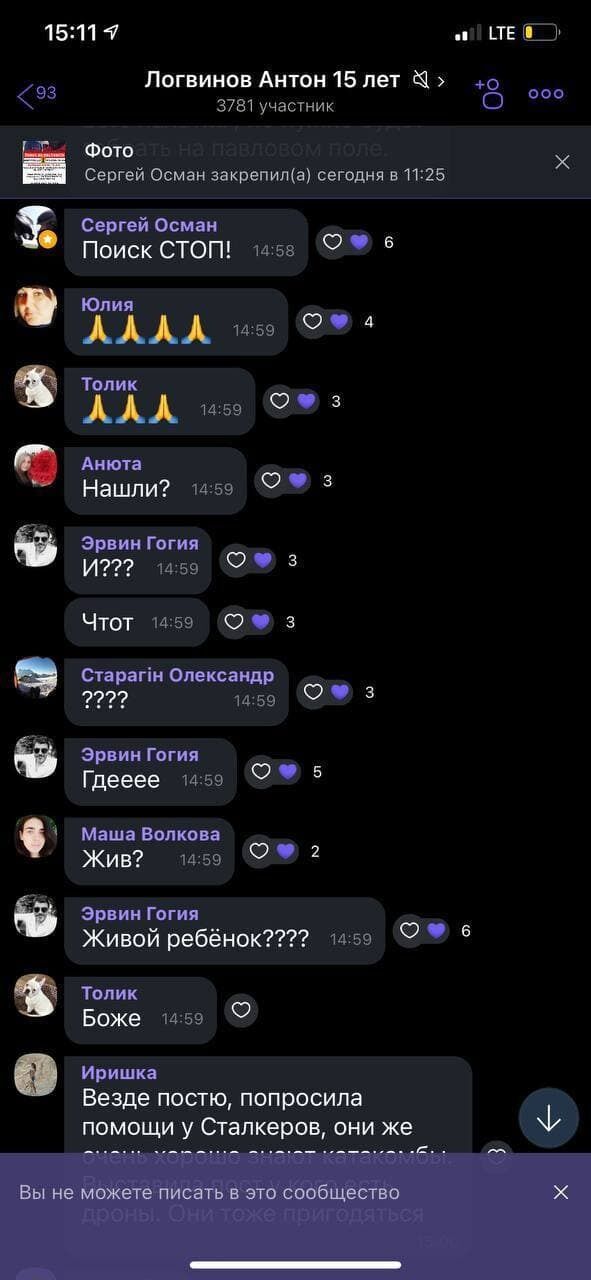Screen dimensions: 591x1280
Task: Close the 'Вы не можете писать' notice
Action: coord(561,1192)
